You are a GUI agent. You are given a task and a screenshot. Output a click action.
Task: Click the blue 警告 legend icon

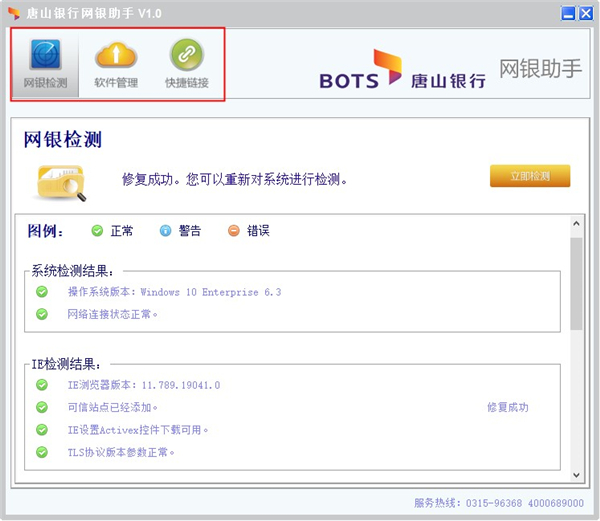click(x=165, y=231)
